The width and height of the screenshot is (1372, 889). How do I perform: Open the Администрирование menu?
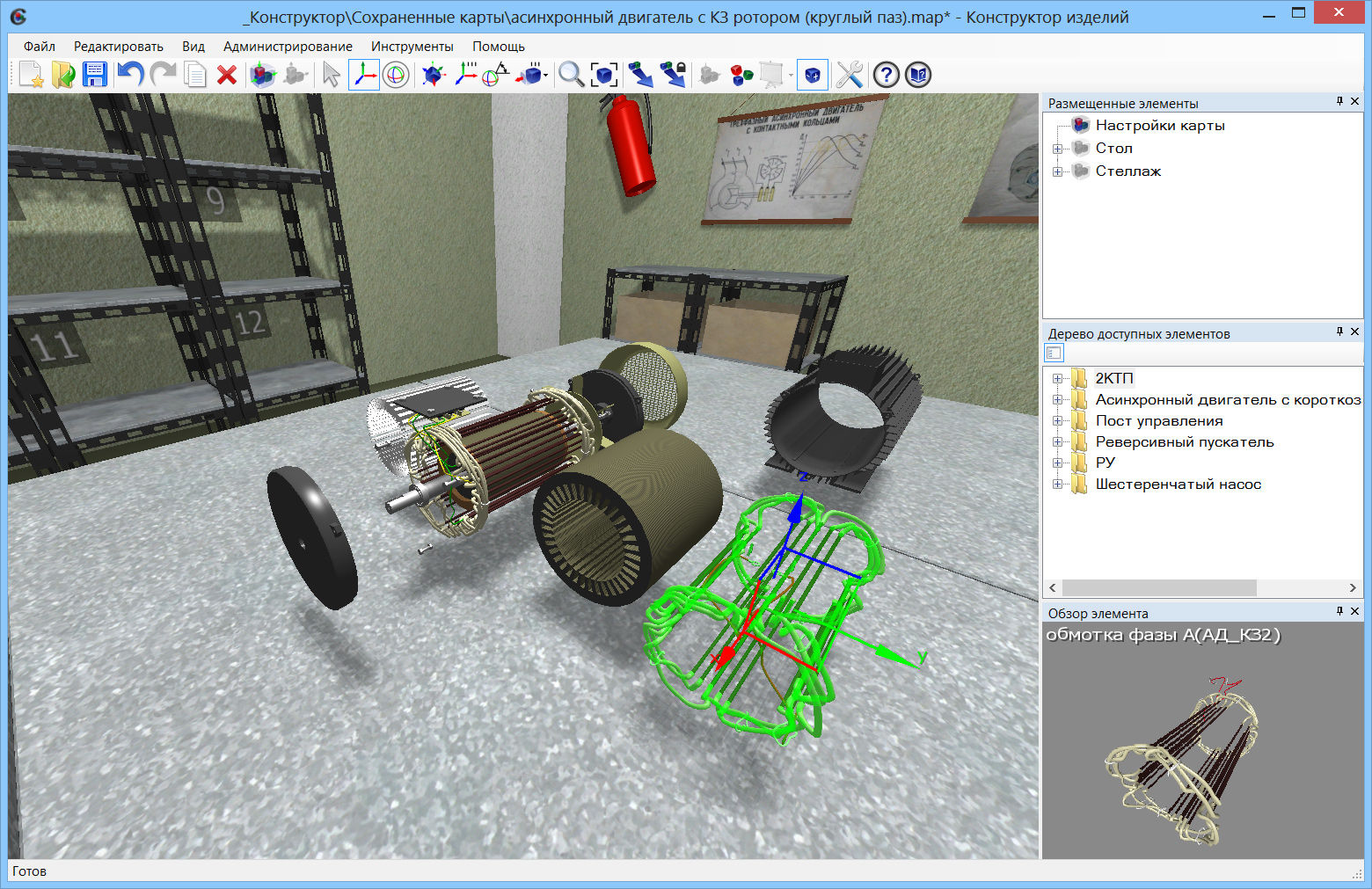[x=288, y=47]
